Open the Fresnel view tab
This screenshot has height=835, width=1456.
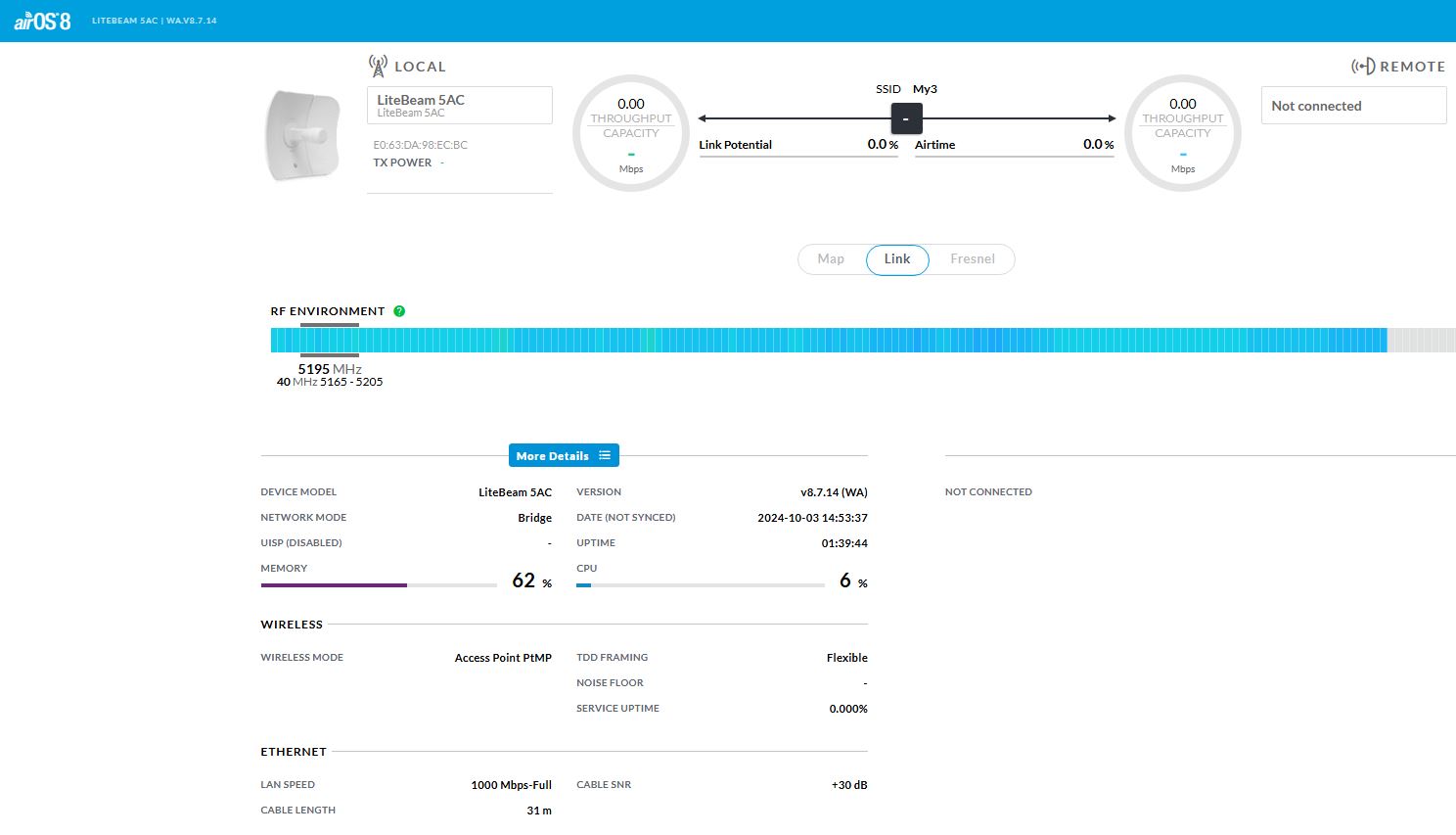click(972, 259)
